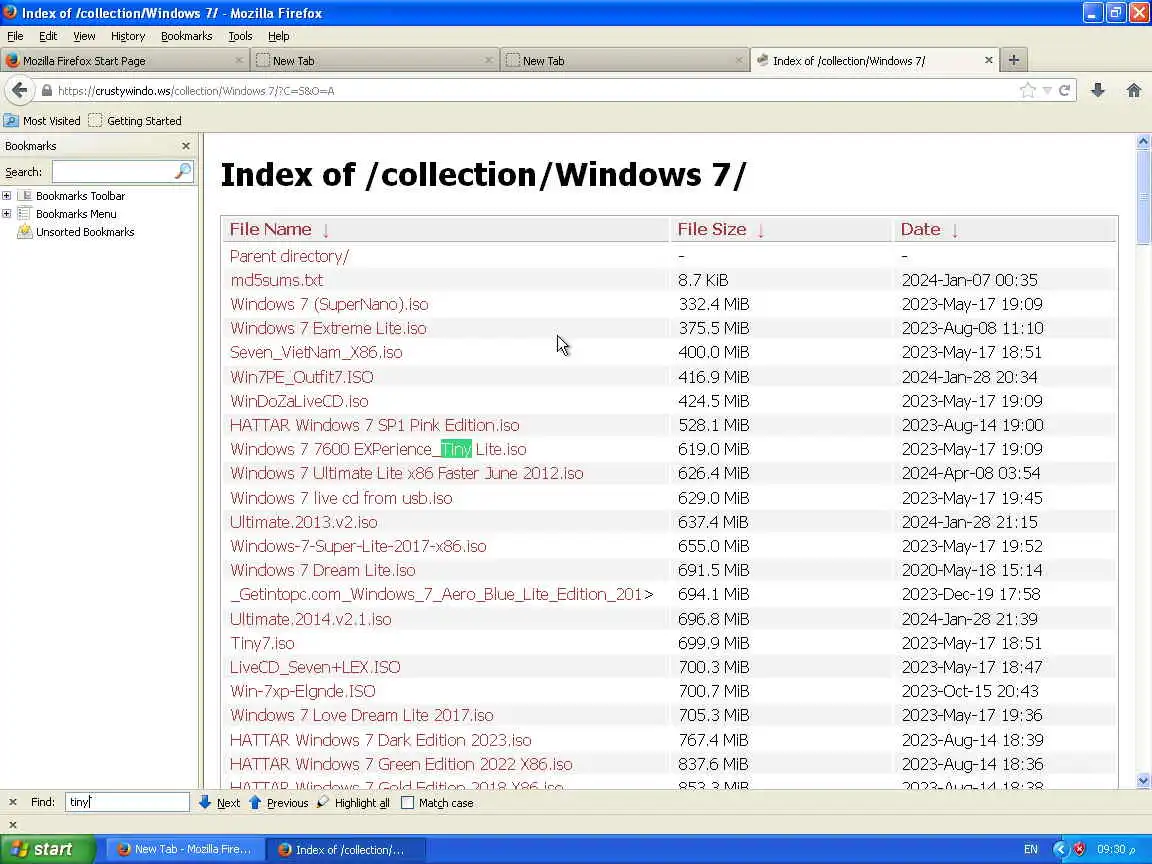Open the history dropdown arrow in the address bar
The height and width of the screenshot is (864, 1152).
[x=1047, y=90]
